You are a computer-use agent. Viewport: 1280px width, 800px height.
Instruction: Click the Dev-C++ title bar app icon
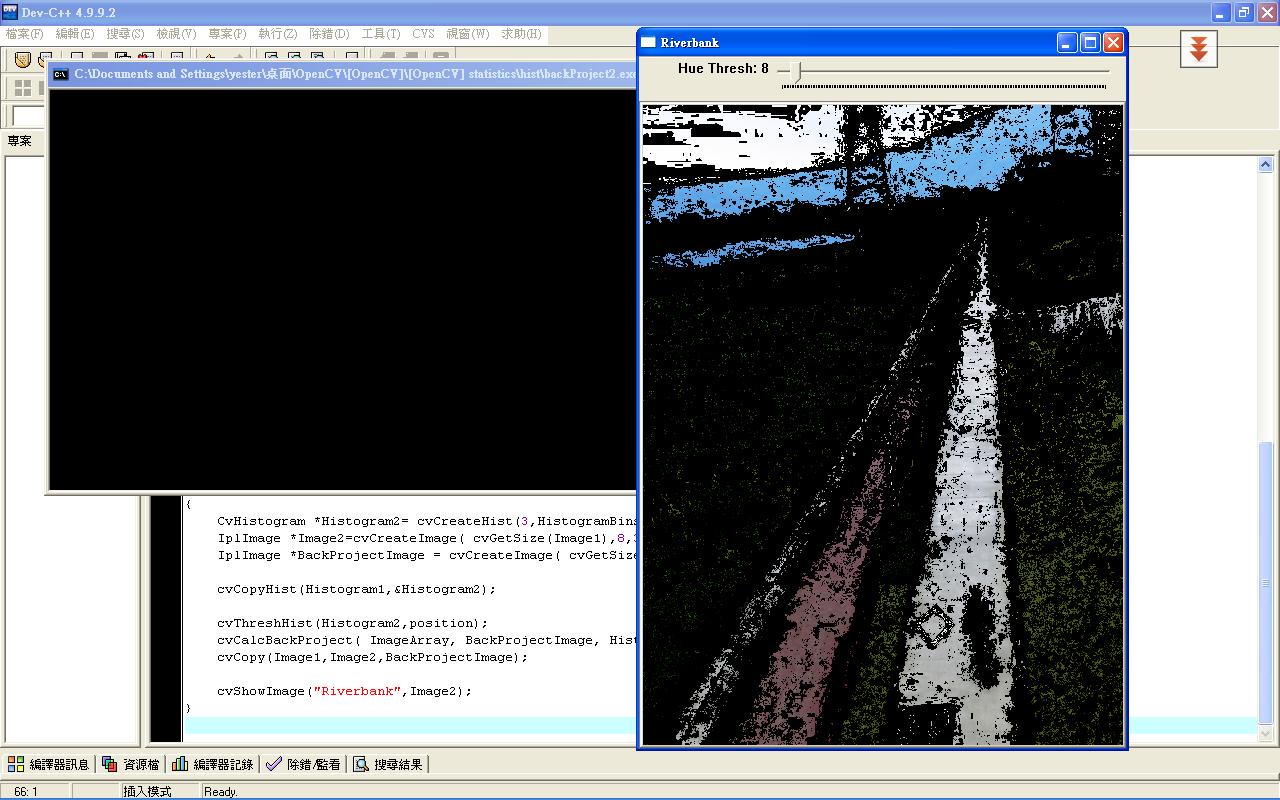tap(11, 12)
